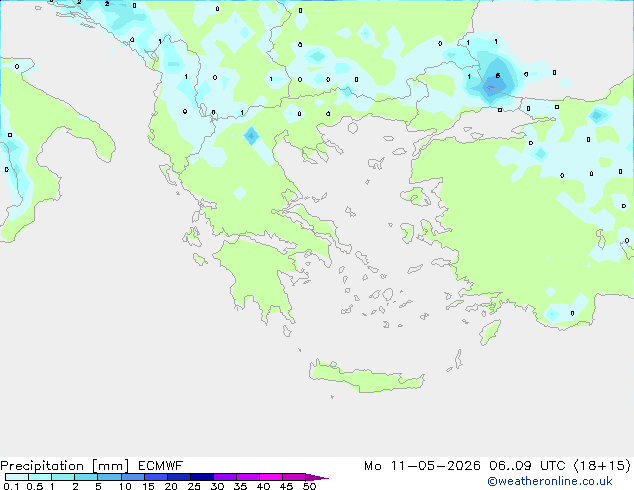This screenshot has width=634, height=490.
Task: Click the '06..09 UTC' time text
Action: click(527, 466)
